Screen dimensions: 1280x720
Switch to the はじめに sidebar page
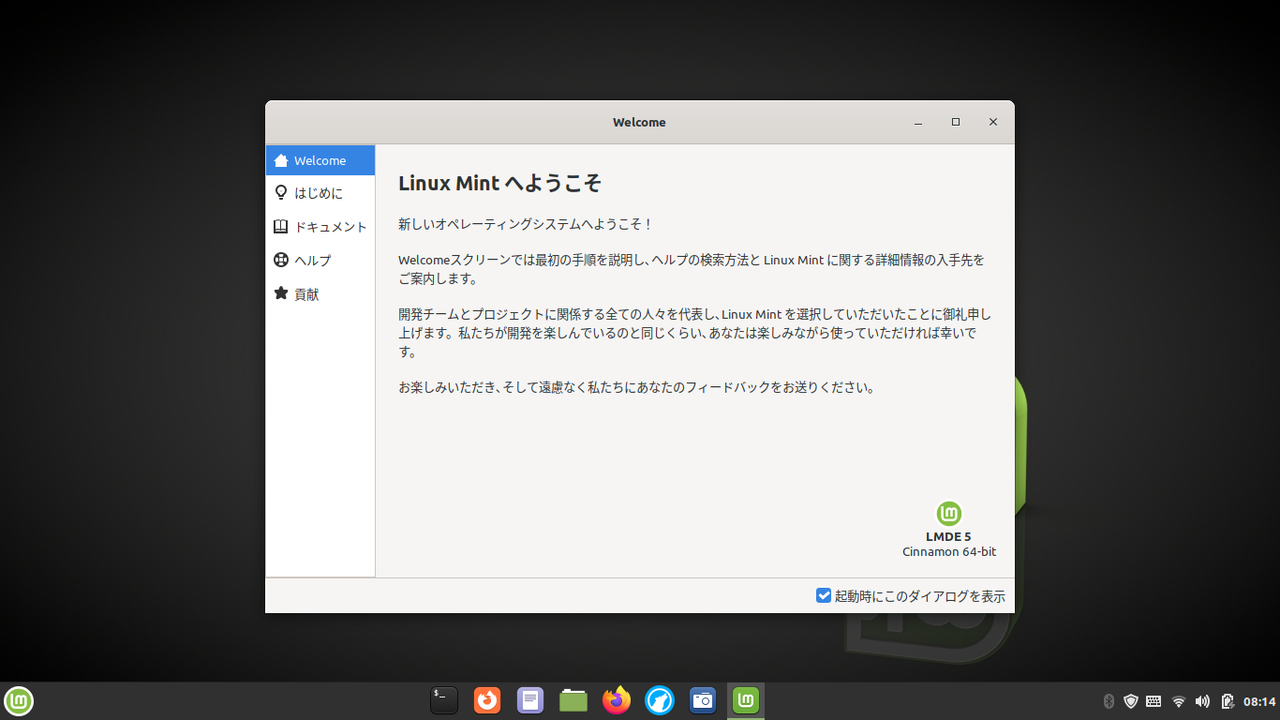point(320,193)
